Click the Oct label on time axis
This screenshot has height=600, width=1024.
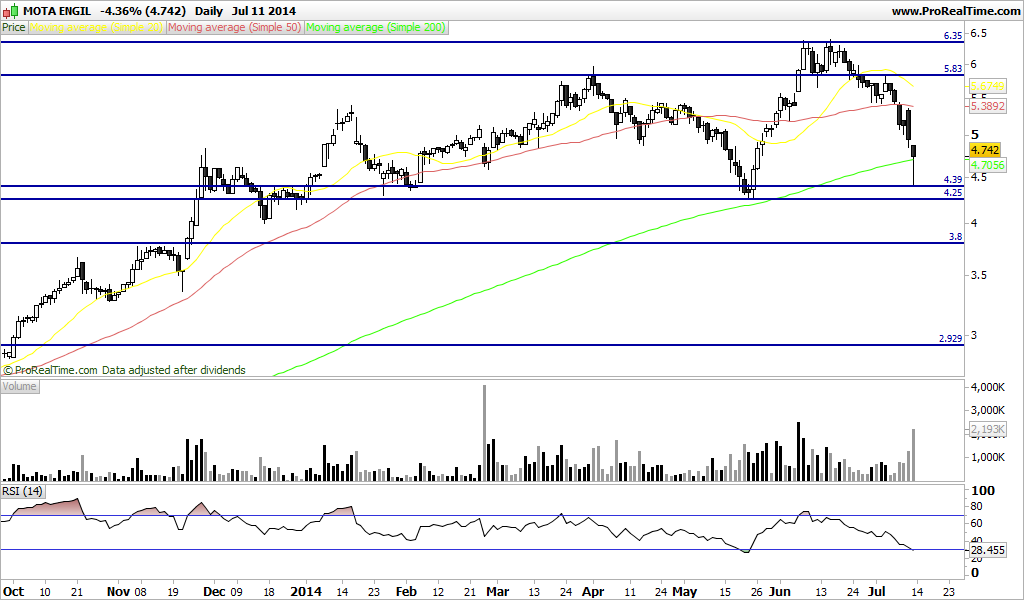14,592
